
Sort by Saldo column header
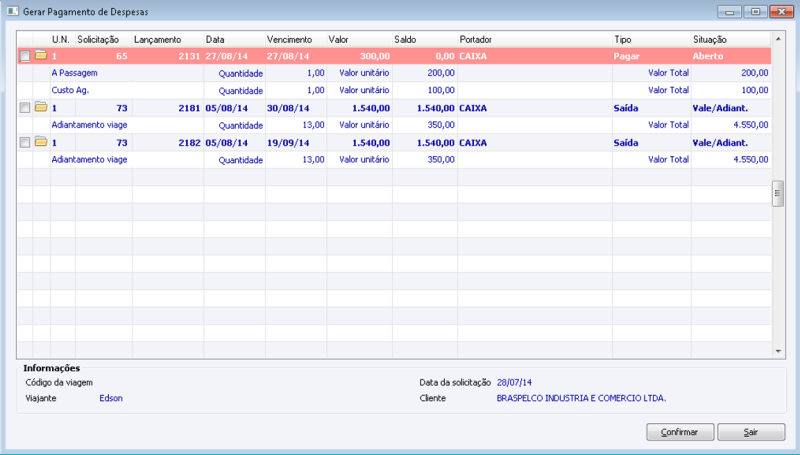tap(424, 39)
